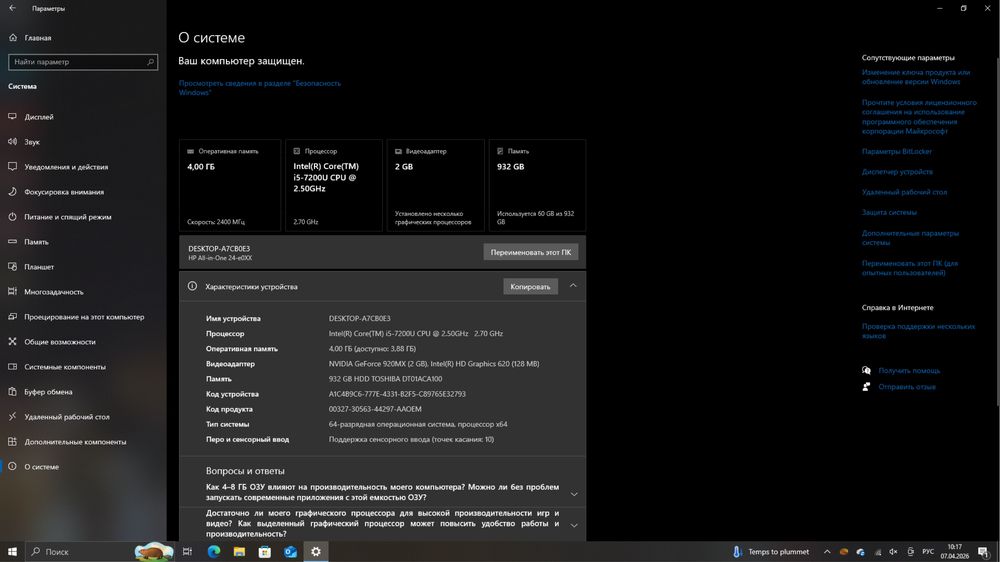Select the device ID value text
Image resolution: width=1000 pixels, height=562 pixels.
tap(397, 394)
